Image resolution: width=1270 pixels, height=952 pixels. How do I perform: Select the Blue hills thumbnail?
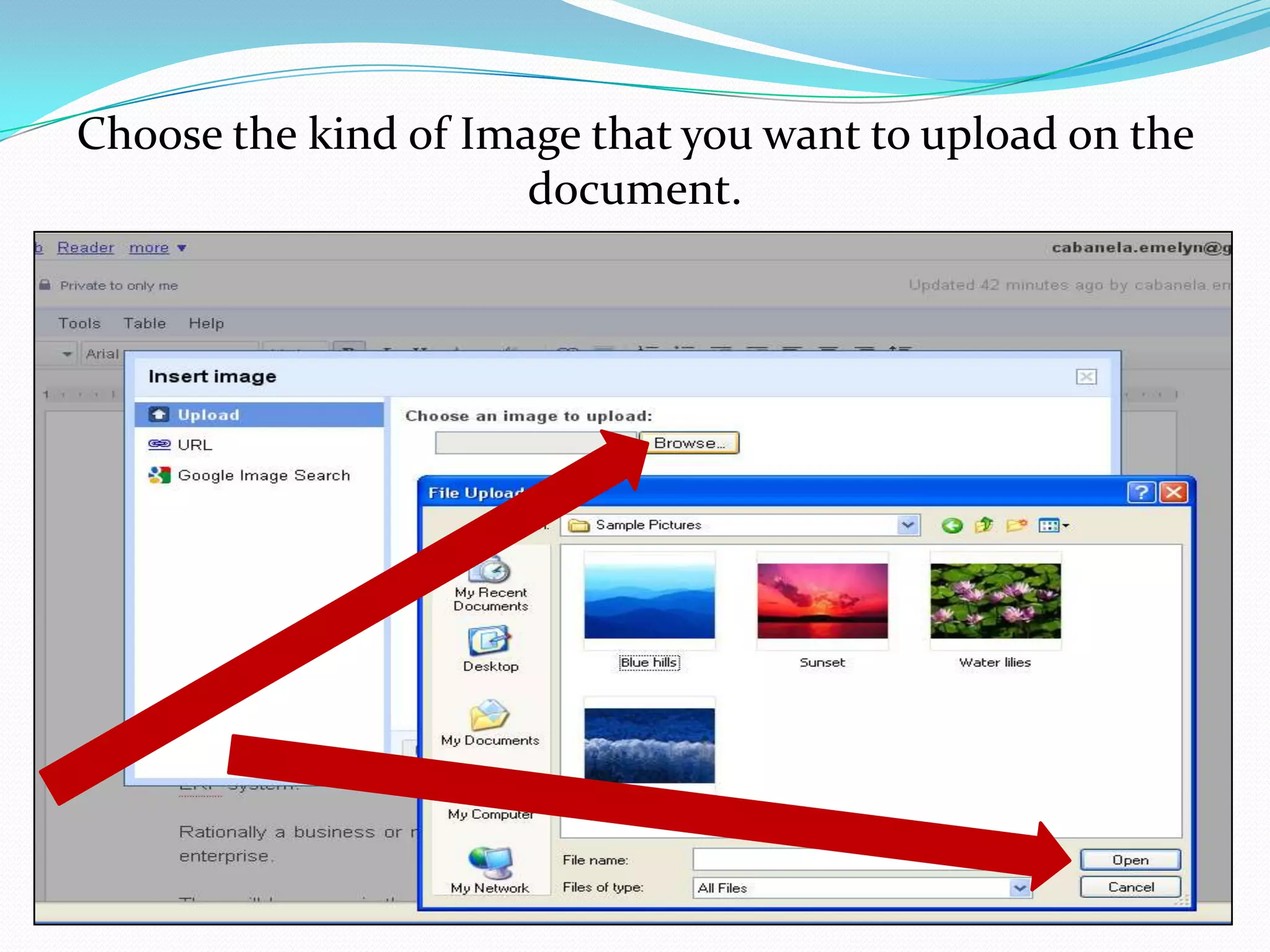[x=649, y=601]
